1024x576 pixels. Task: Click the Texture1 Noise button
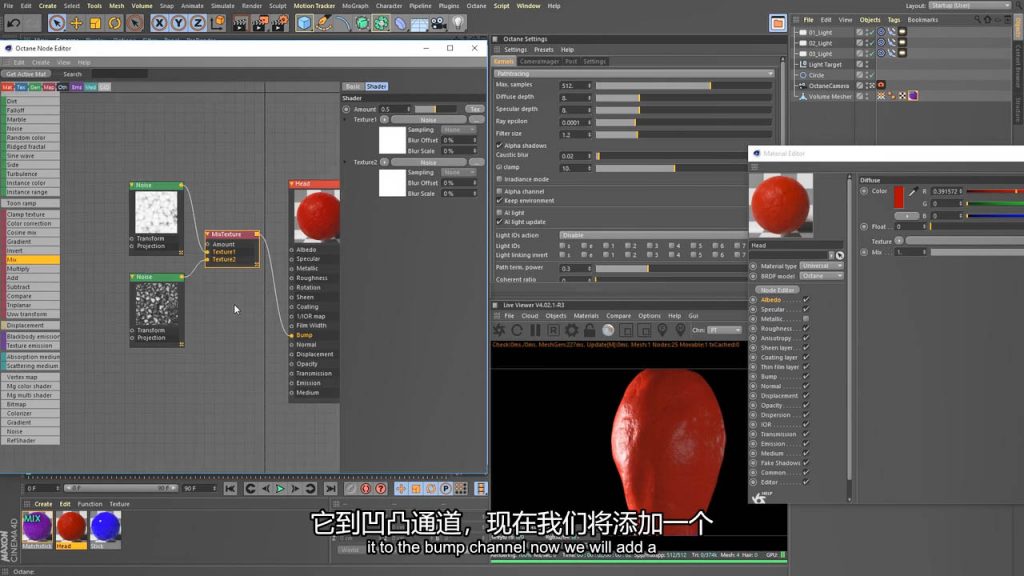[428, 120]
